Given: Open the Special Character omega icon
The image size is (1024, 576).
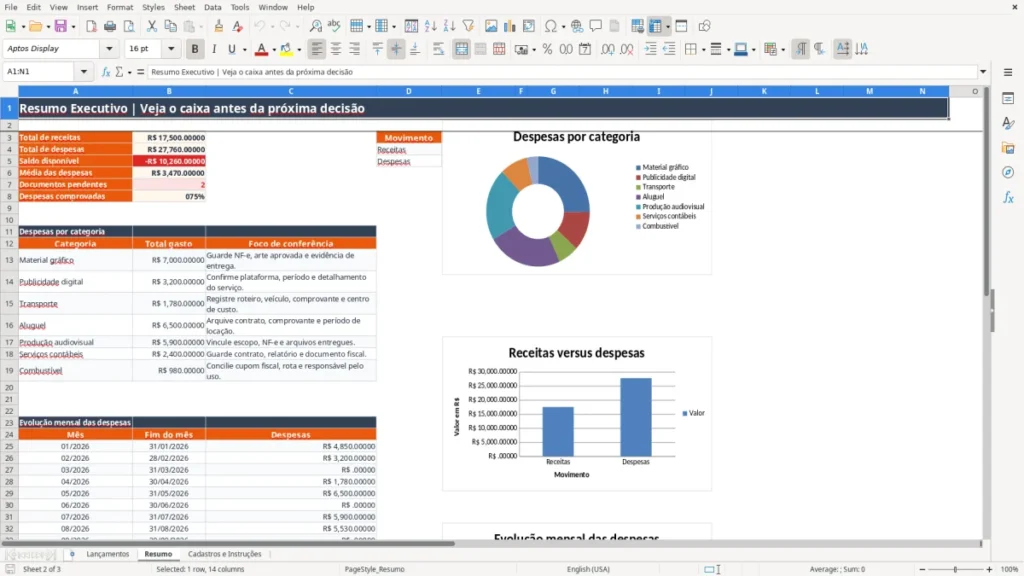Looking at the screenshot, I should pos(551,26).
